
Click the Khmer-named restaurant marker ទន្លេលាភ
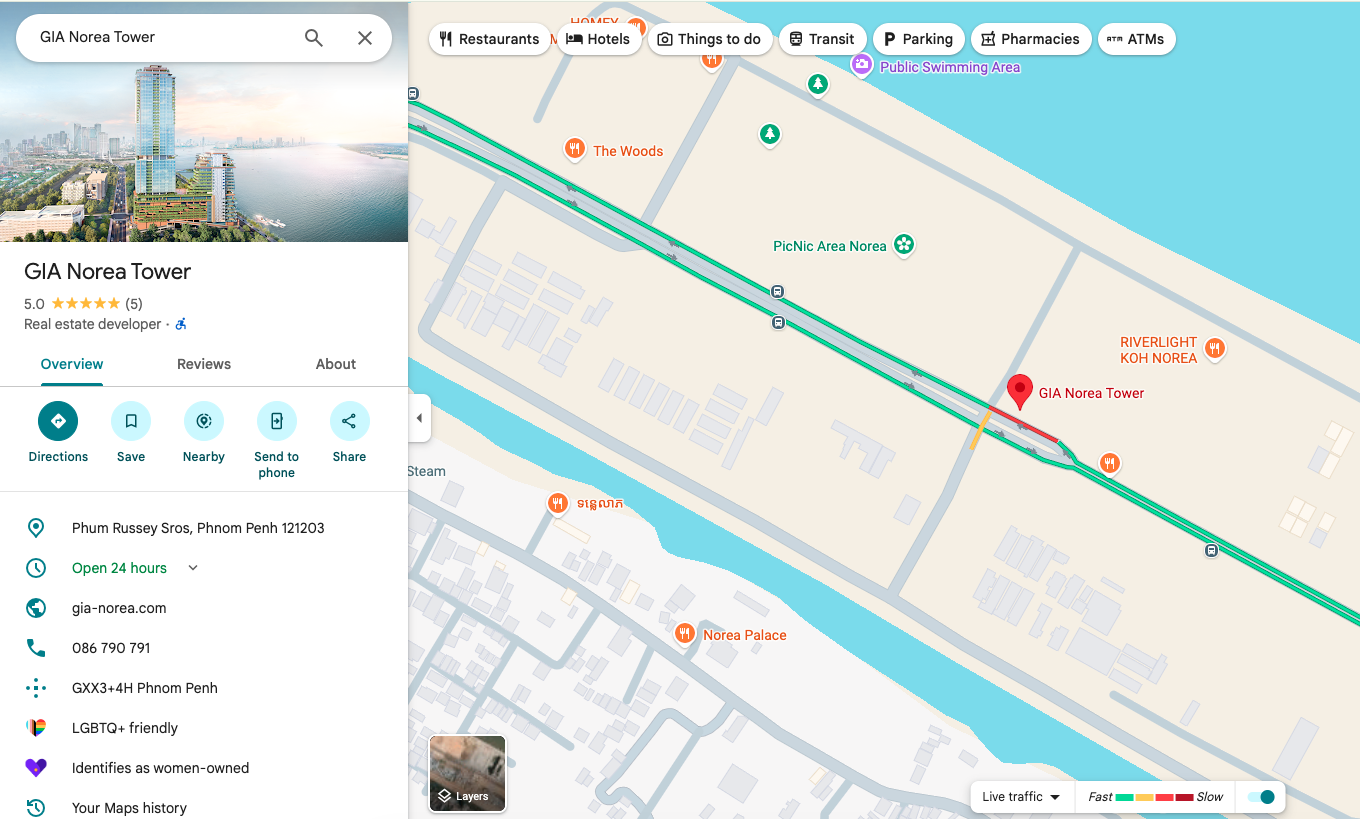558,503
